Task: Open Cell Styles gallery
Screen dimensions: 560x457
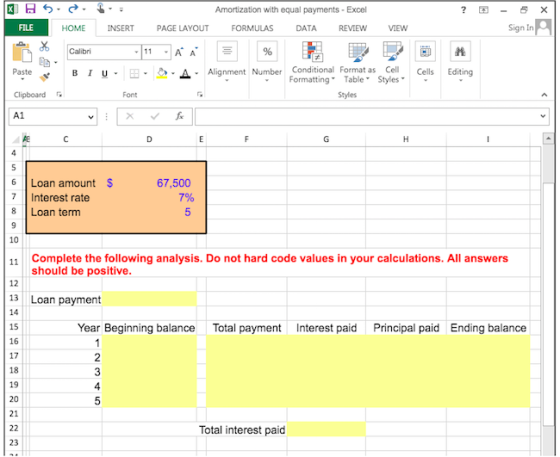Action: point(392,62)
